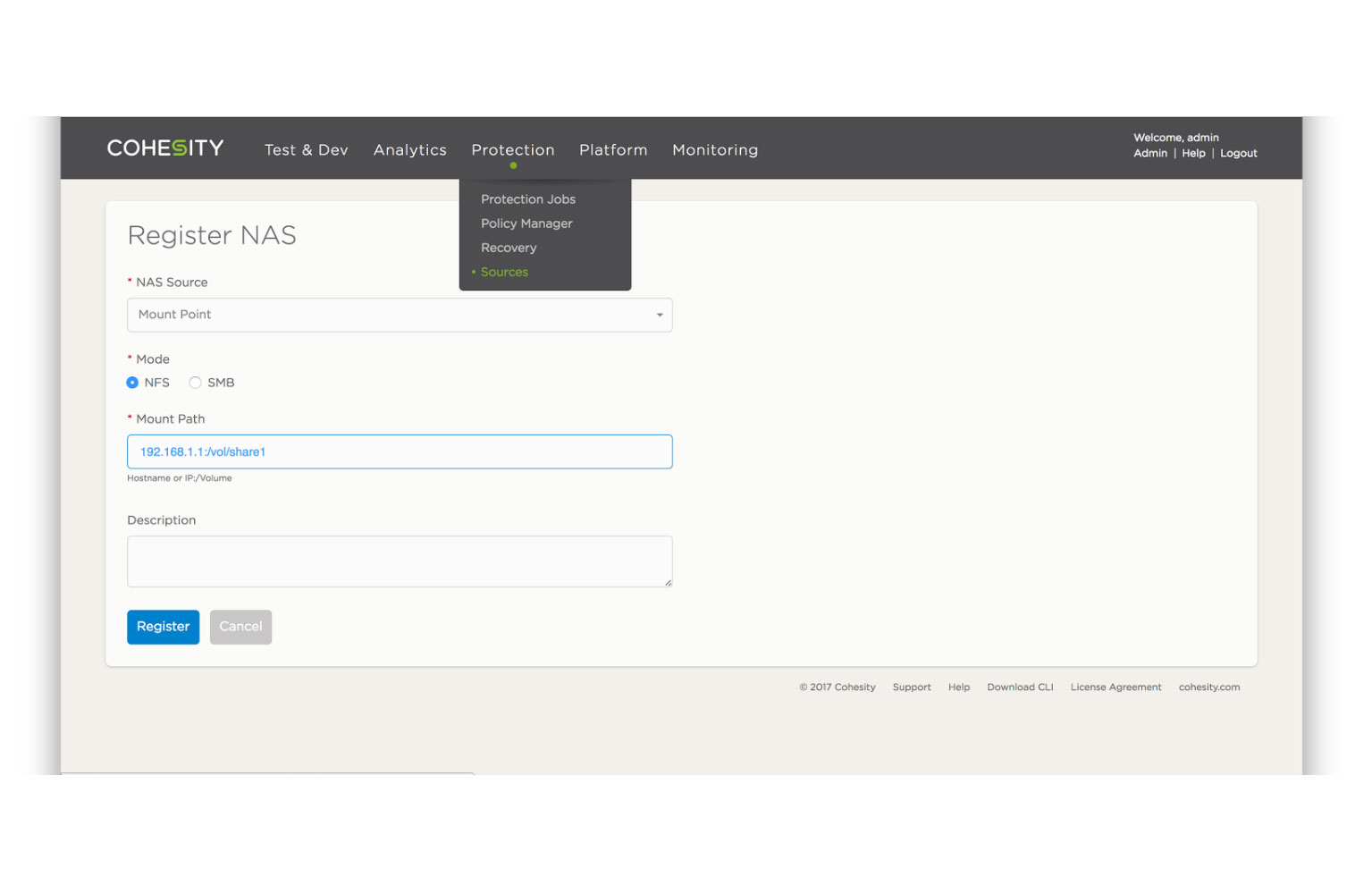Choose Protection Jobs from the dropdown menu
Viewport: 1372px width, 894px height.
[528, 199]
